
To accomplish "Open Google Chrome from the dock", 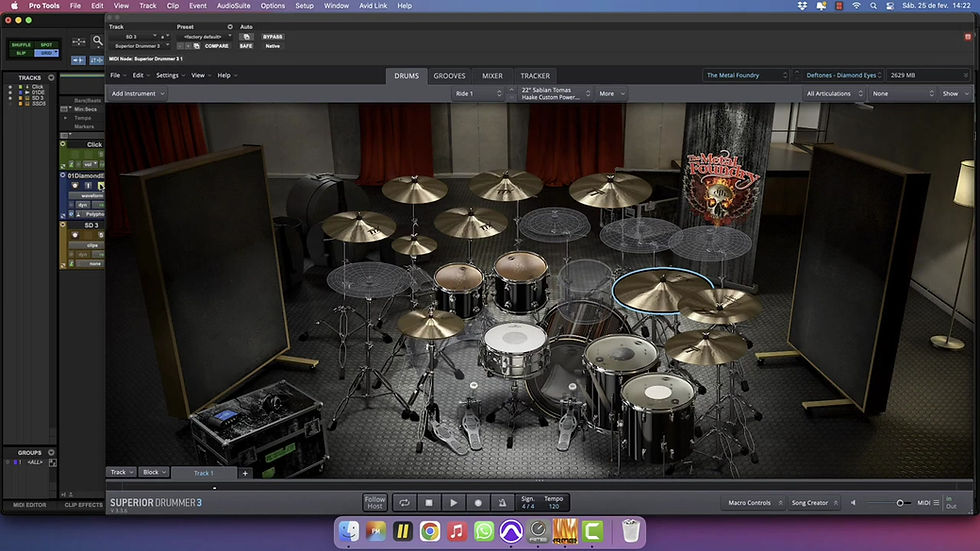I will click(x=429, y=532).
